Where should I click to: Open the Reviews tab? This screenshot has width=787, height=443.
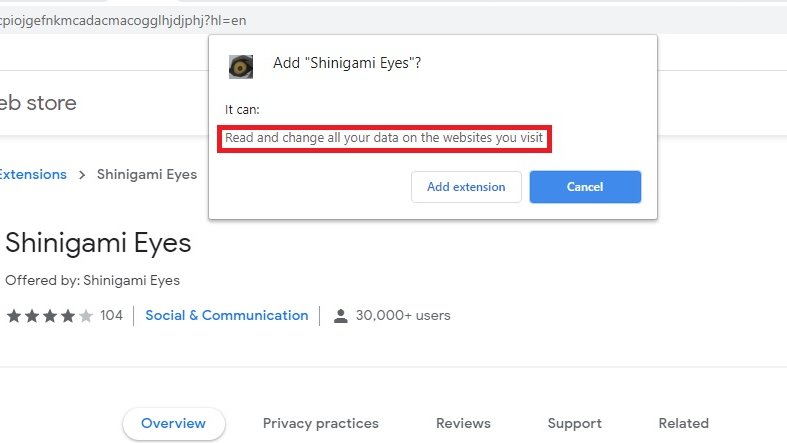(463, 423)
